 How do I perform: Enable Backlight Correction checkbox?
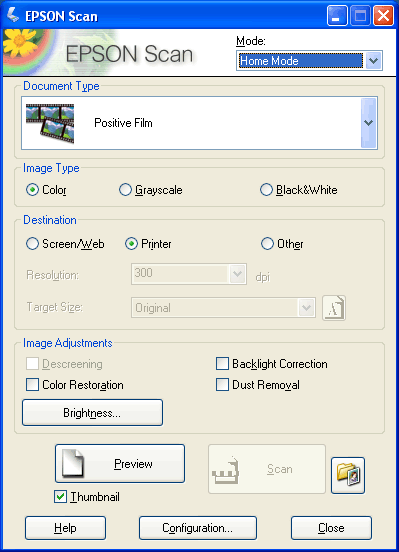(222, 364)
